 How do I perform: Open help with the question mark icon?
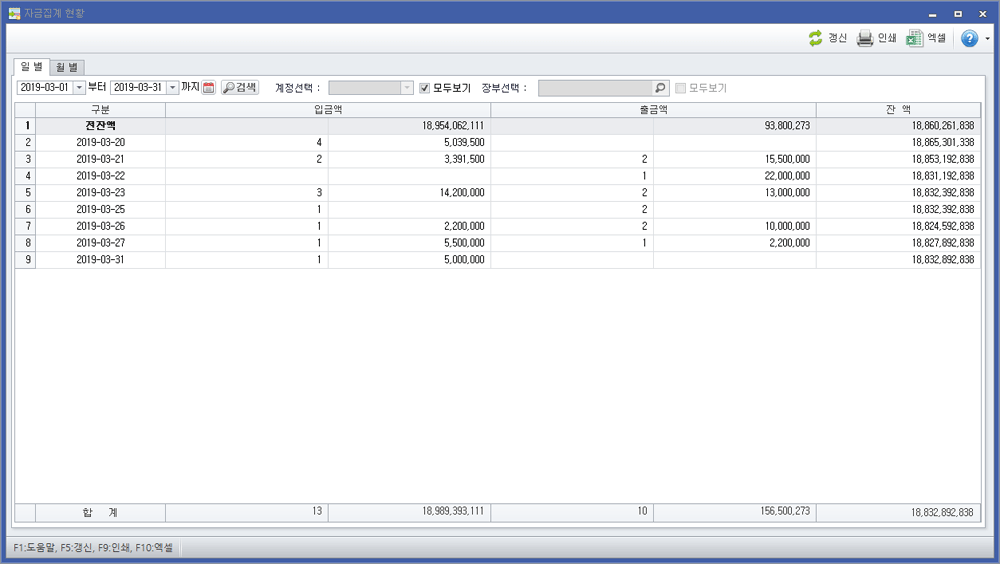[x=969, y=38]
